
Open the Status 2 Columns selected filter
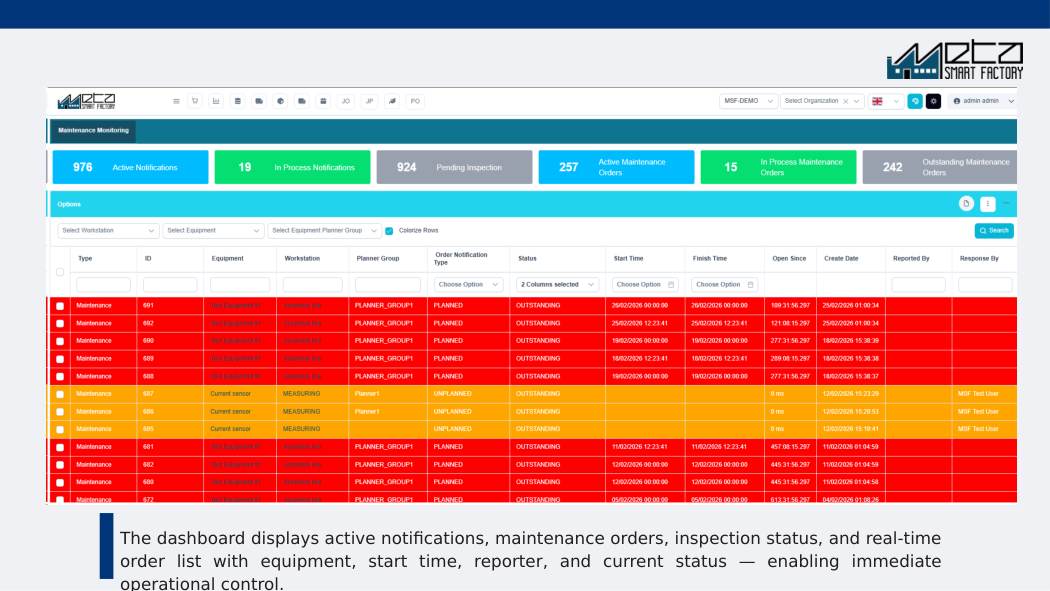557,284
